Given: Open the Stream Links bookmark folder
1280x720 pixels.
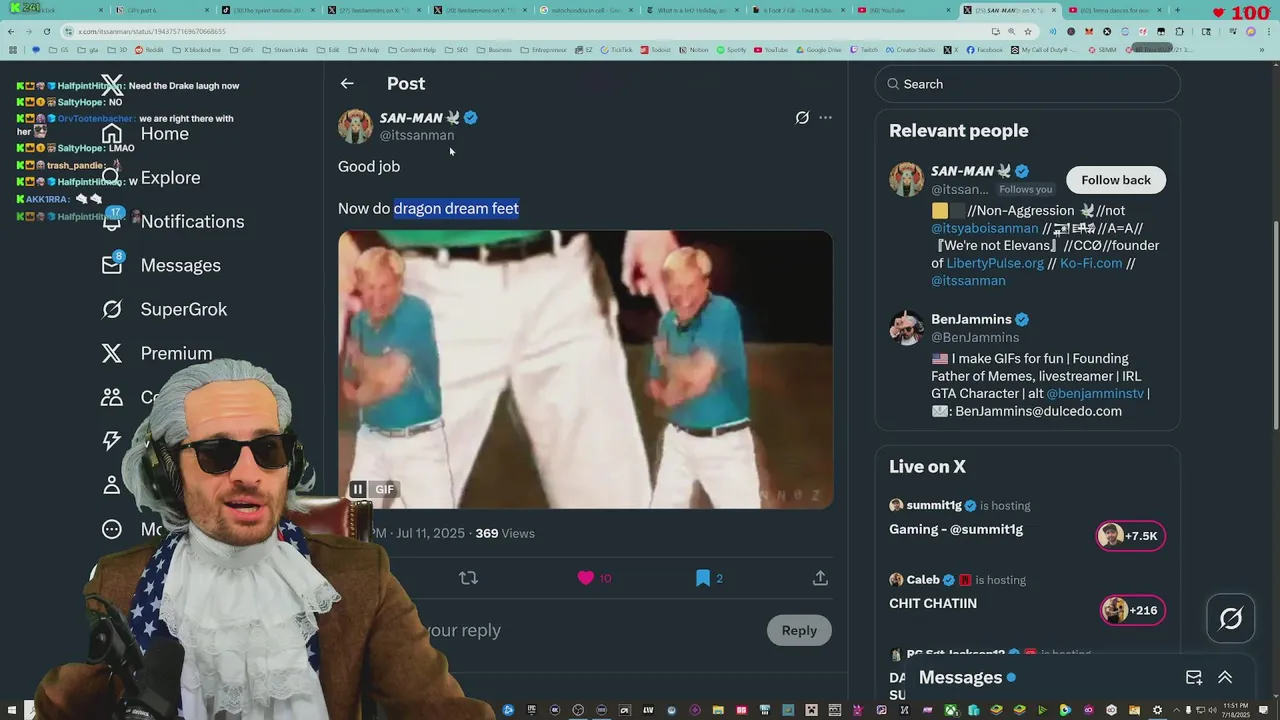Looking at the screenshot, I should 284,50.
